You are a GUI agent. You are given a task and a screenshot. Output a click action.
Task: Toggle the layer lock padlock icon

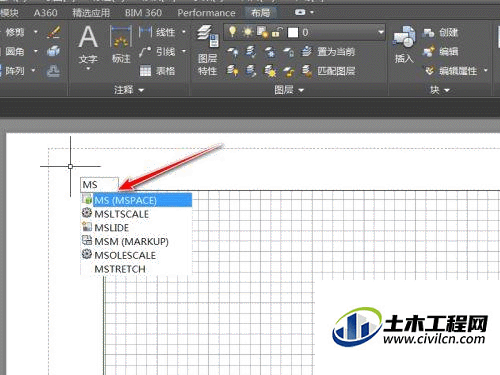277,32
